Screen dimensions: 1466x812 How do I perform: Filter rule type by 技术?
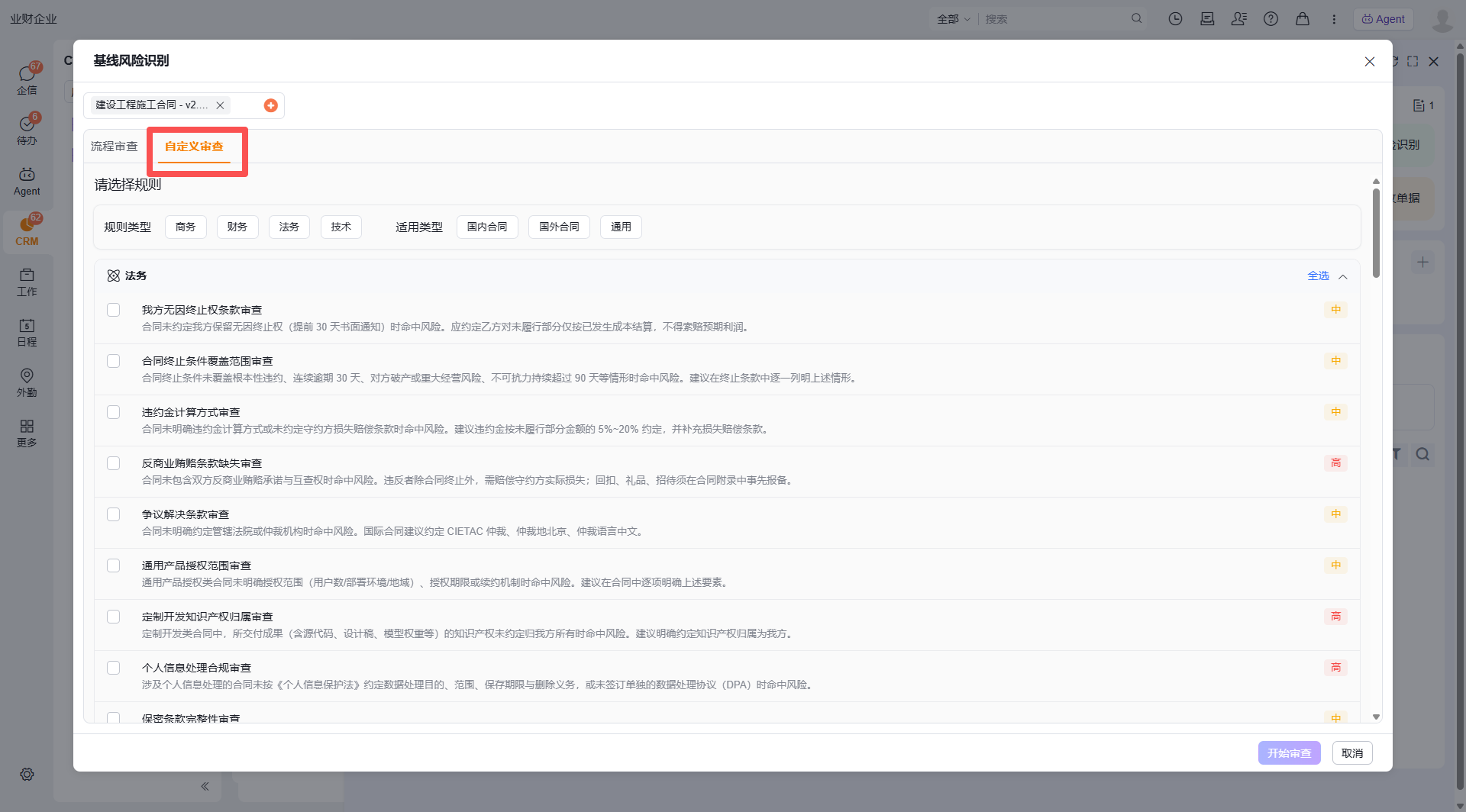(341, 227)
